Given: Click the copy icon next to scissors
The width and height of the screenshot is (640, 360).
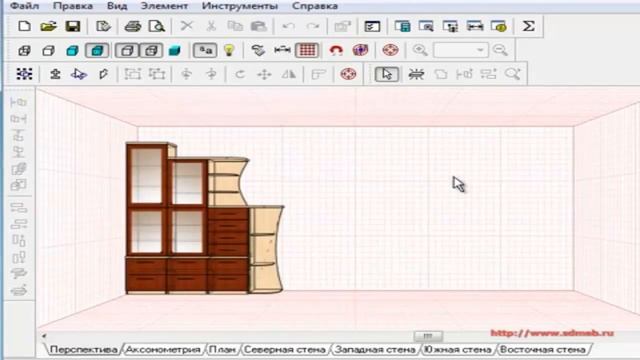Looking at the screenshot, I should 235,27.
